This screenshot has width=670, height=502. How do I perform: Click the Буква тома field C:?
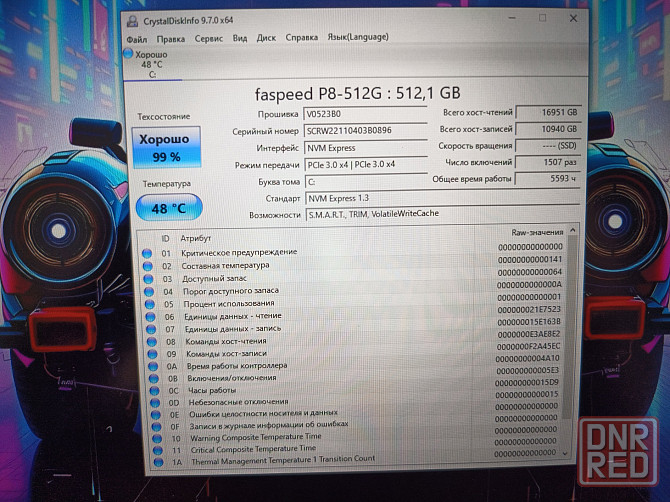(366, 182)
